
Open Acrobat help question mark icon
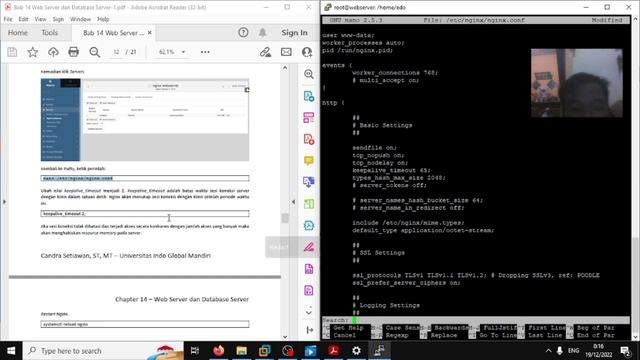(x=243, y=32)
